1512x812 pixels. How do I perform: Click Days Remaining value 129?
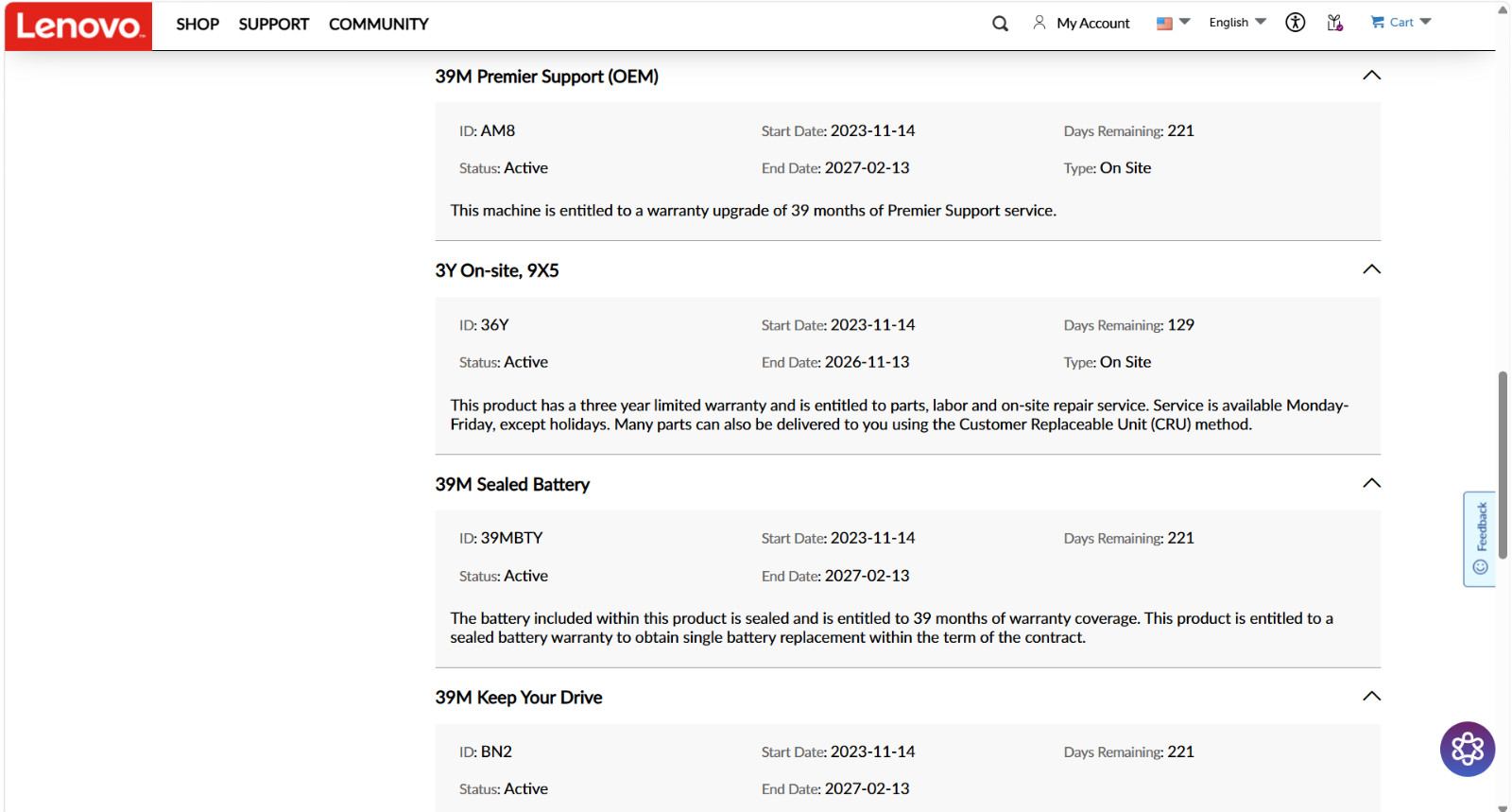click(x=1181, y=325)
